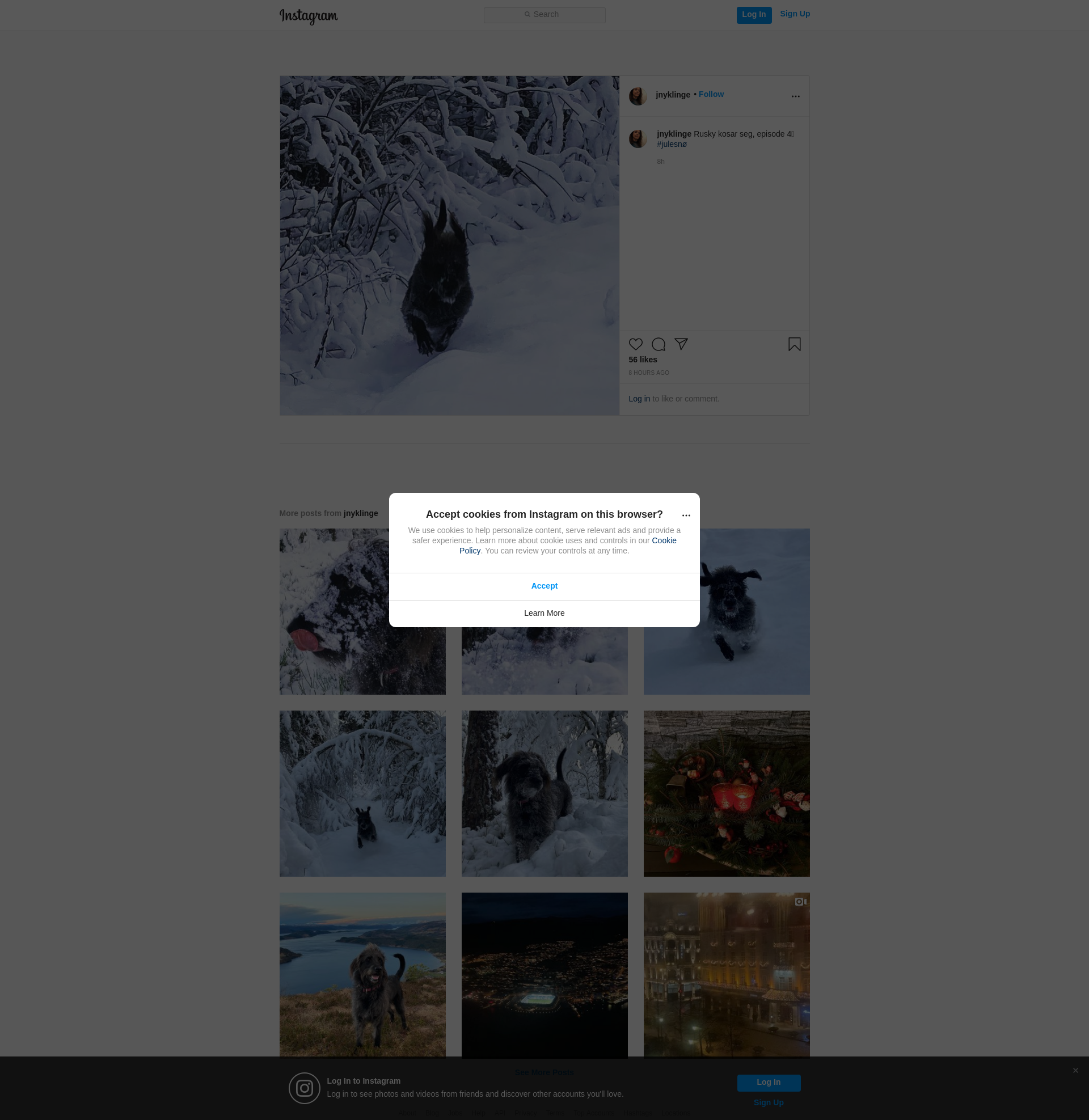Click Log in to like or comment
This screenshot has width=1089, height=1120.
[x=639, y=399]
